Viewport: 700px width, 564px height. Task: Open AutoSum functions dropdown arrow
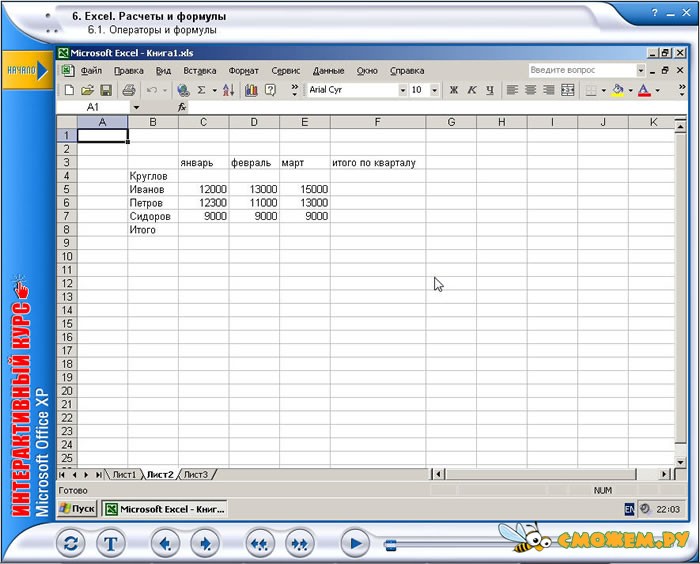tap(215, 90)
